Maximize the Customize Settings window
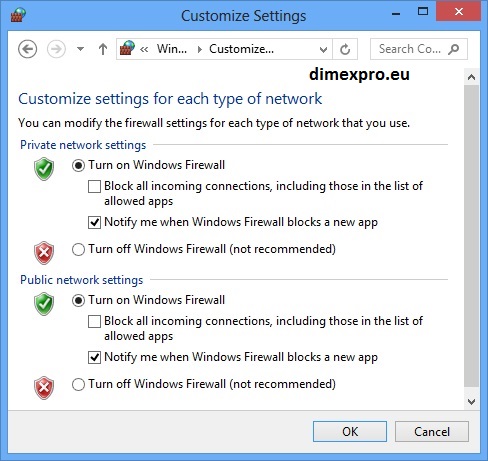488x461 pixels. [x=423, y=12]
